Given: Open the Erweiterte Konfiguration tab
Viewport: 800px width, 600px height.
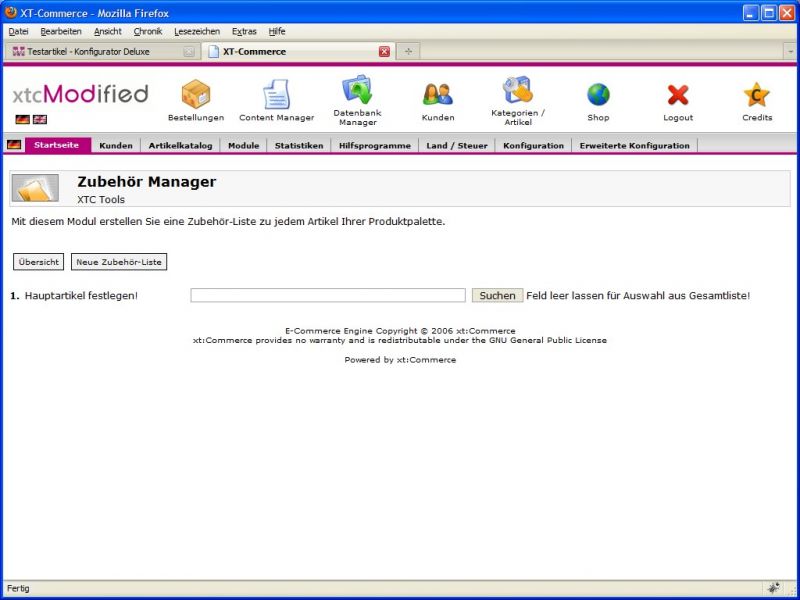Looking at the screenshot, I should (634, 145).
